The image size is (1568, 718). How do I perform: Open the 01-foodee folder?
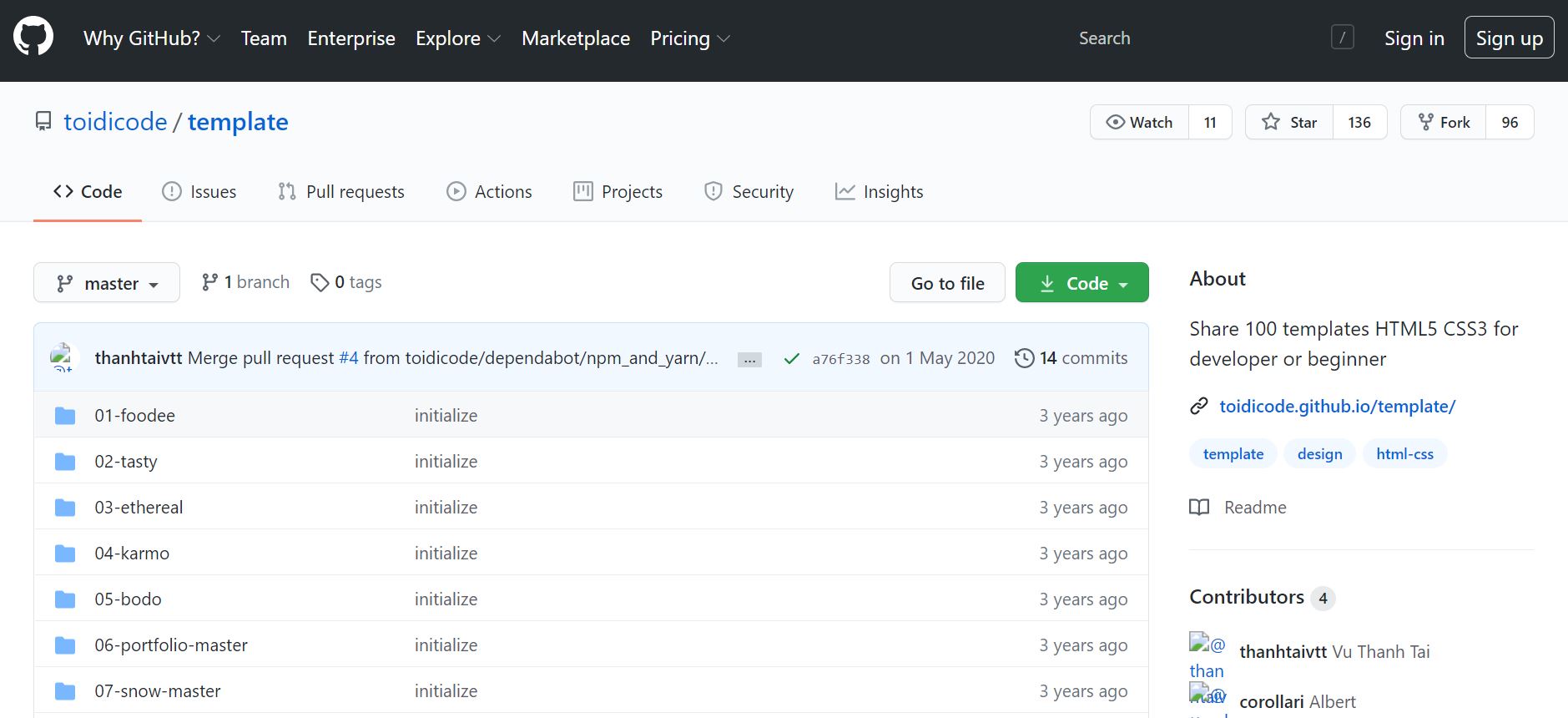135,416
